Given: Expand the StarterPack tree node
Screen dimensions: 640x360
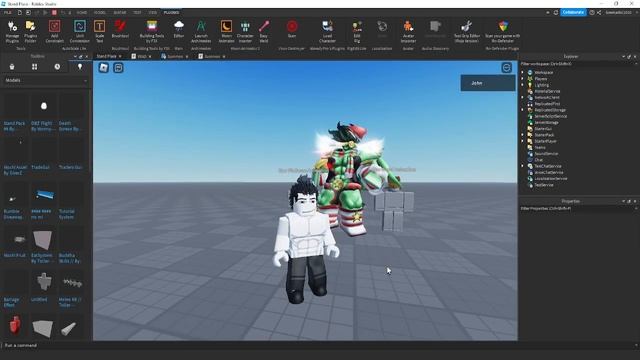Looking at the screenshot, I should (522, 135).
